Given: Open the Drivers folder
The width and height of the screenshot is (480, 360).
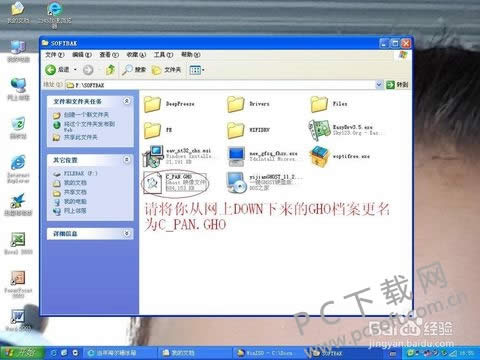Looking at the screenshot, I should pyautogui.click(x=248, y=104).
